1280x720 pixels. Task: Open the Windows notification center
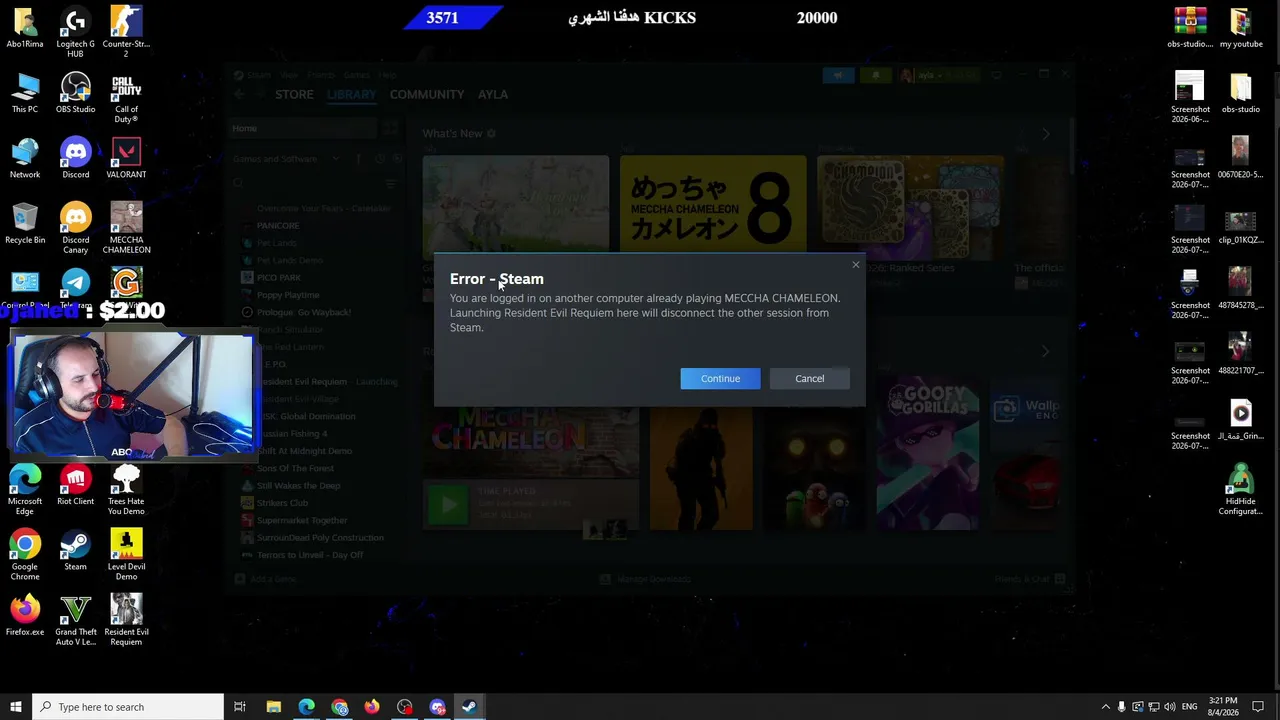[1258, 707]
